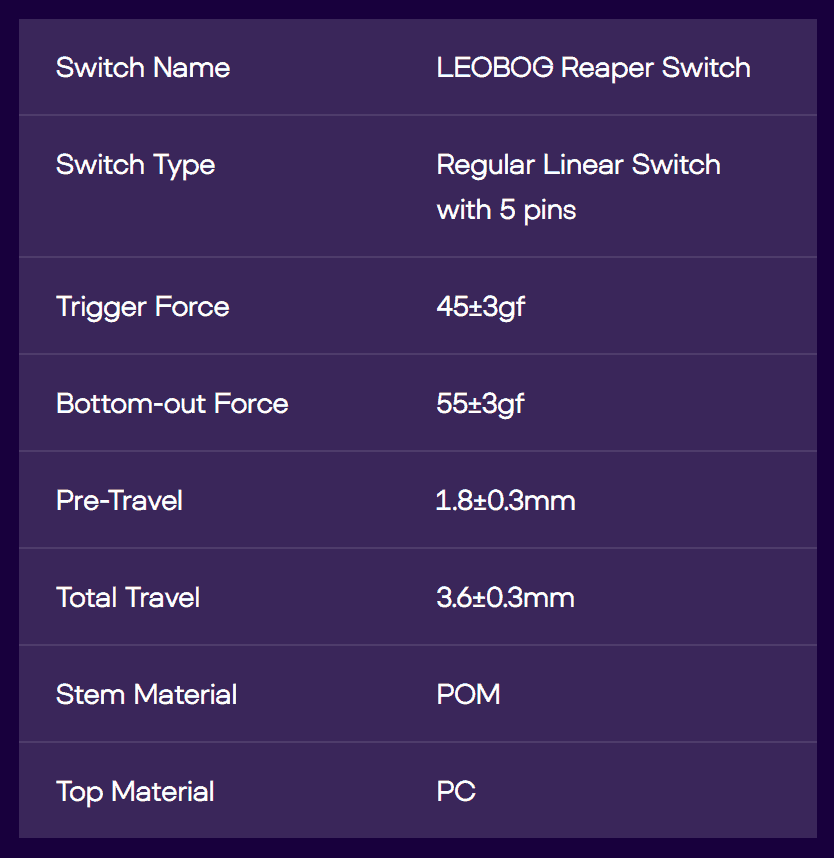Click the 45±3gf value
Image resolution: width=834 pixels, height=858 pixels.
481,307
